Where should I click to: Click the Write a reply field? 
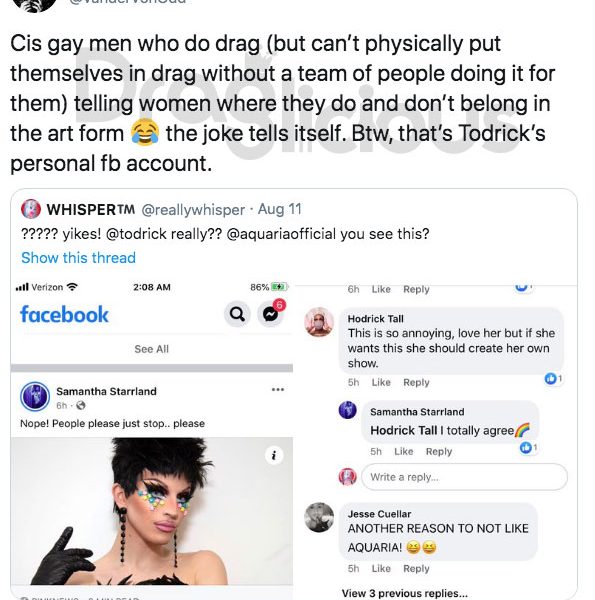point(464,477)
